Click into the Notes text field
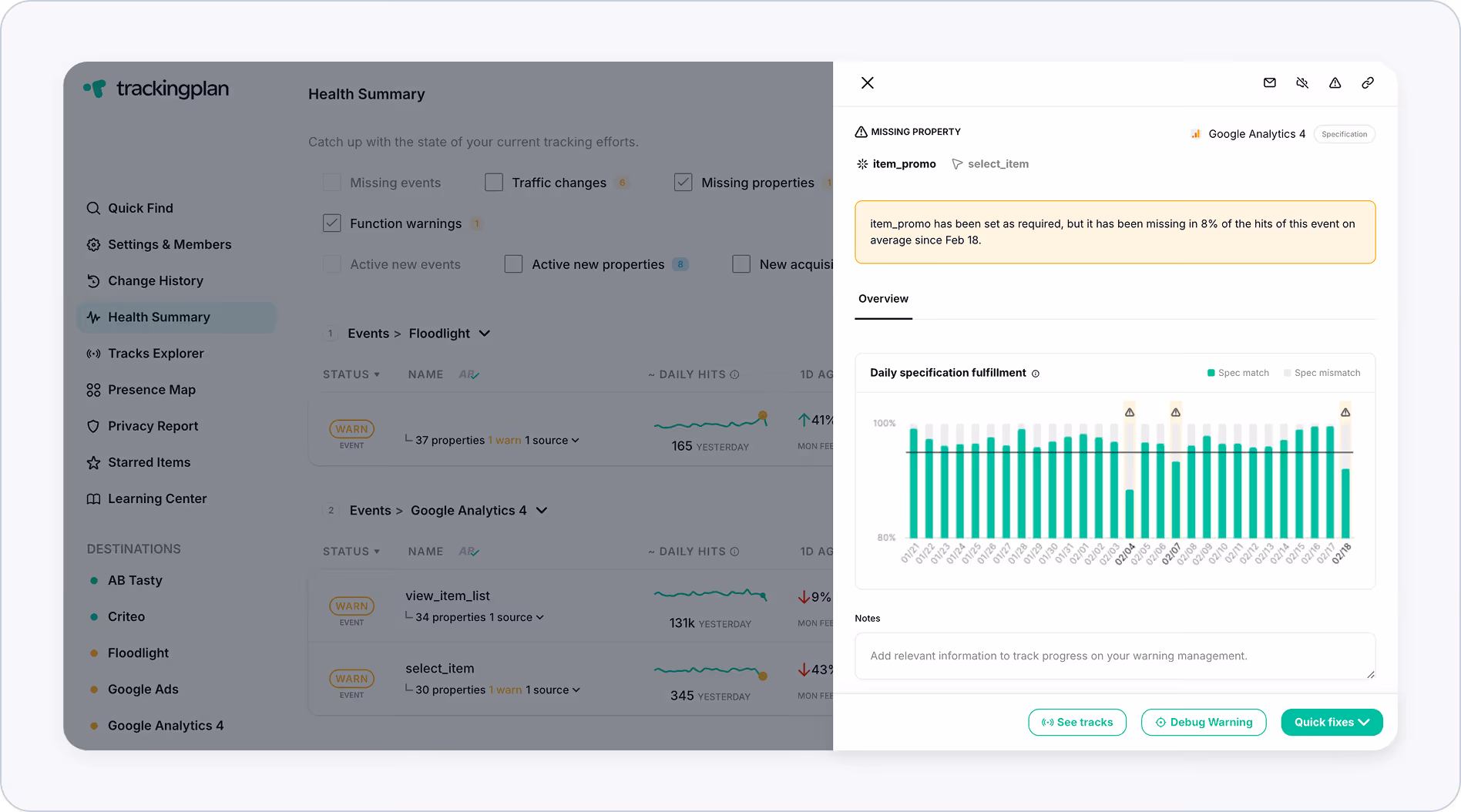This screenshot has height=812, width=1461. [x=1115, y=656]
